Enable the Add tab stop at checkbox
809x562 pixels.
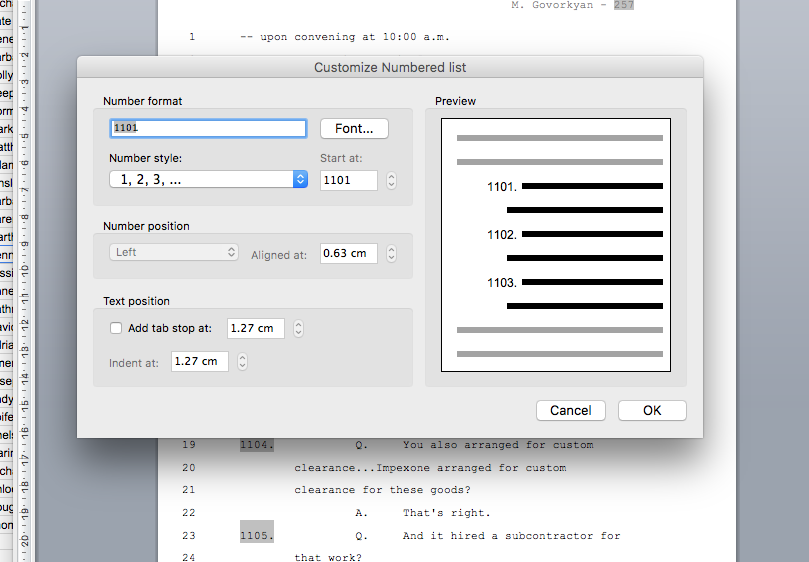coord(116,328)
